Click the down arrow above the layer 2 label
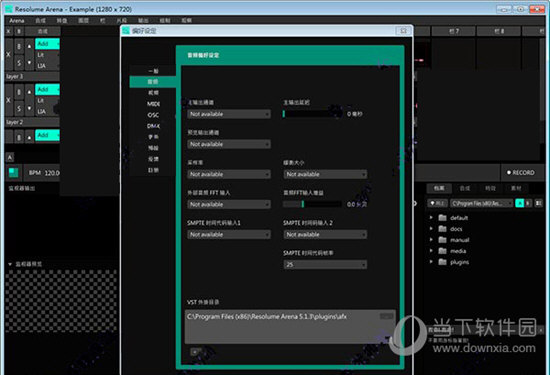 click(29, 108)
